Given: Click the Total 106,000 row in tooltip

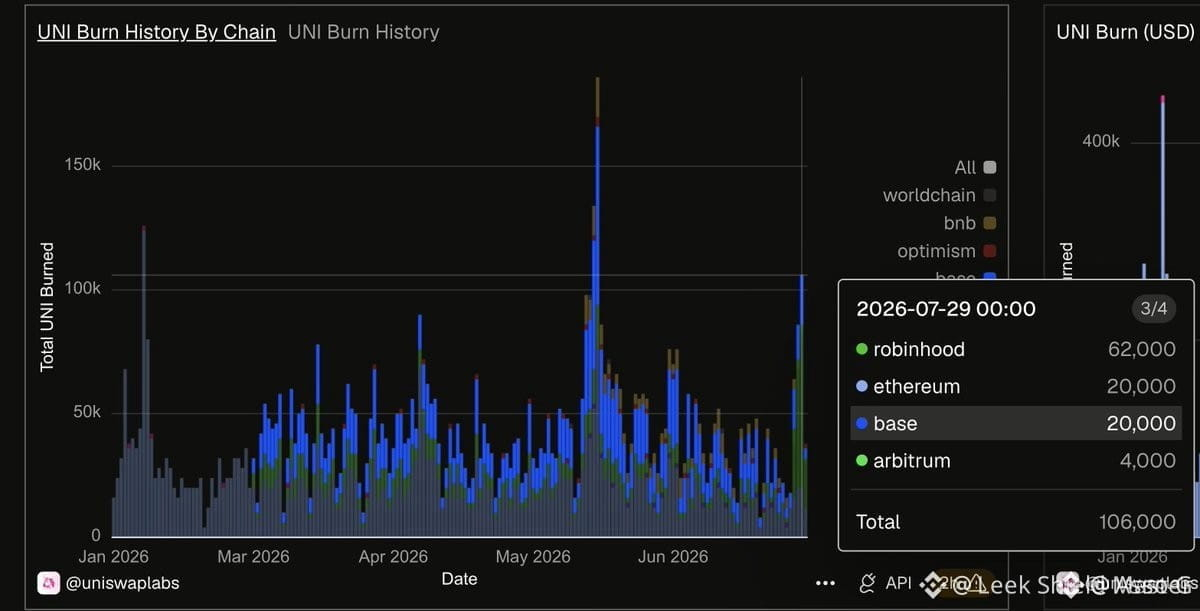Looking at the screenshot, I should pyautogui.click(x=1016, y=521).
